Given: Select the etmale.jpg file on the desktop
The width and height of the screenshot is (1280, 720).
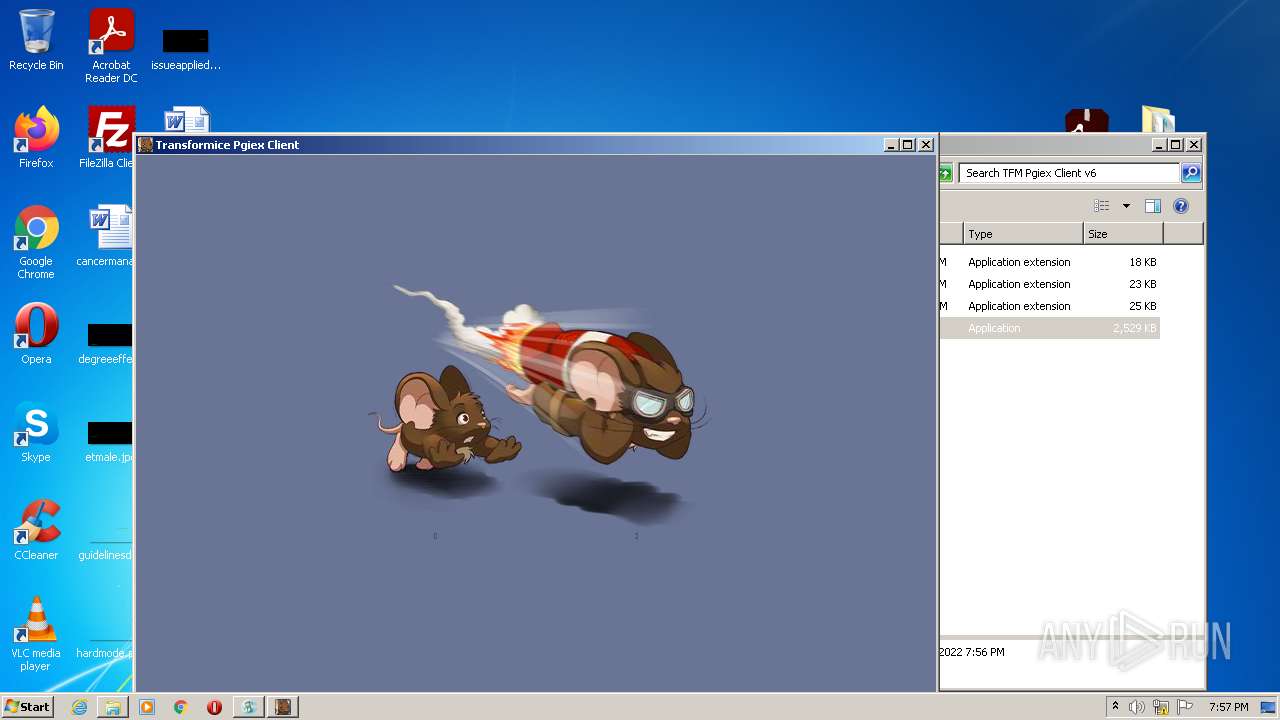Looking at the screenshot, I should point(108,441).
